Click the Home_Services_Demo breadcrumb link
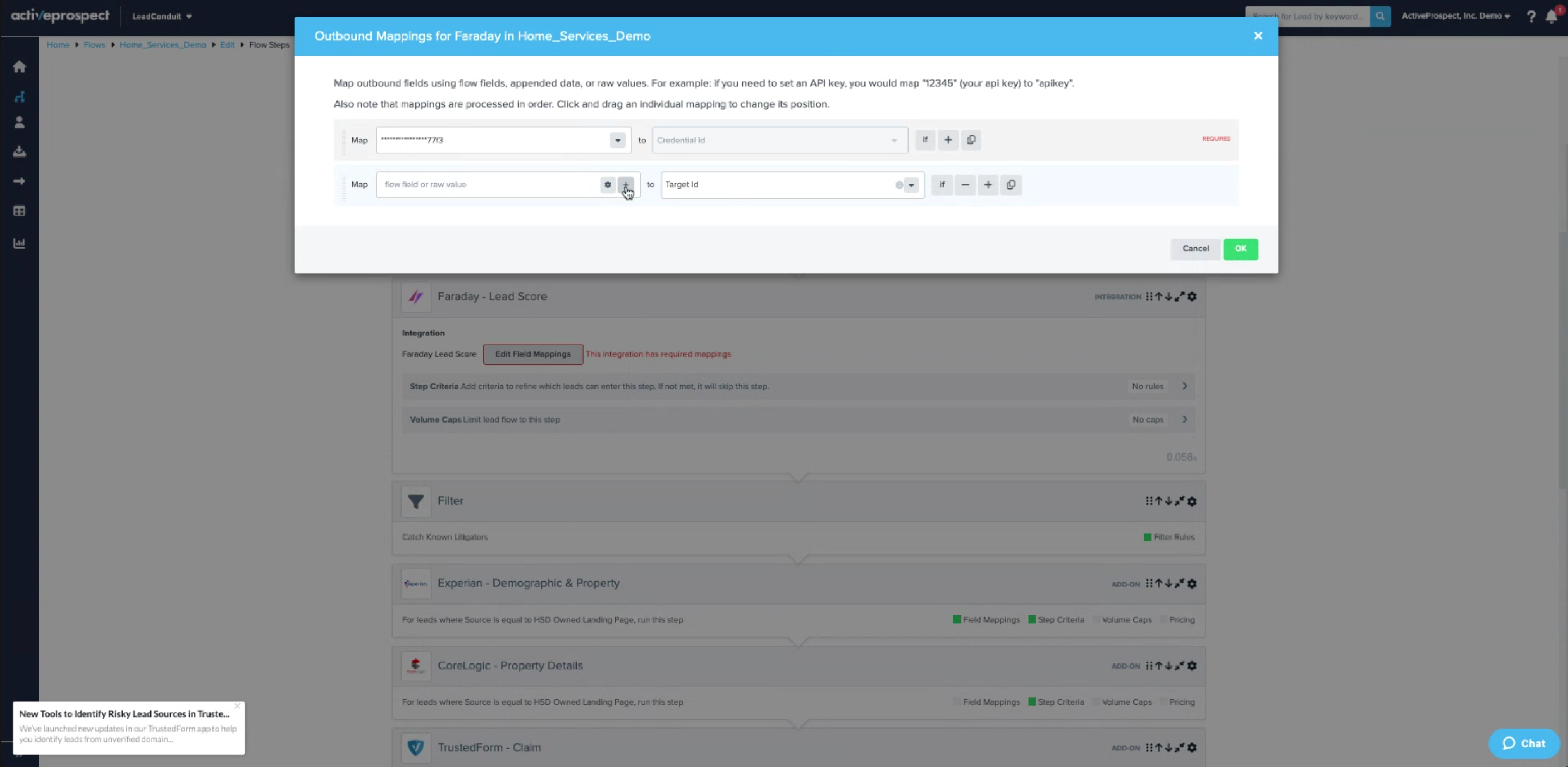The height and width of the screenshot is (767, 1568). pyautogui.click(x=162, y=44)
